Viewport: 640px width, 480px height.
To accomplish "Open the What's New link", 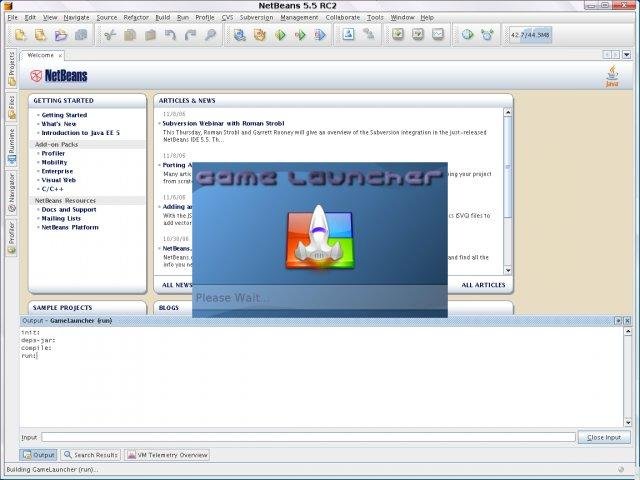I will (x=59, y=124).
